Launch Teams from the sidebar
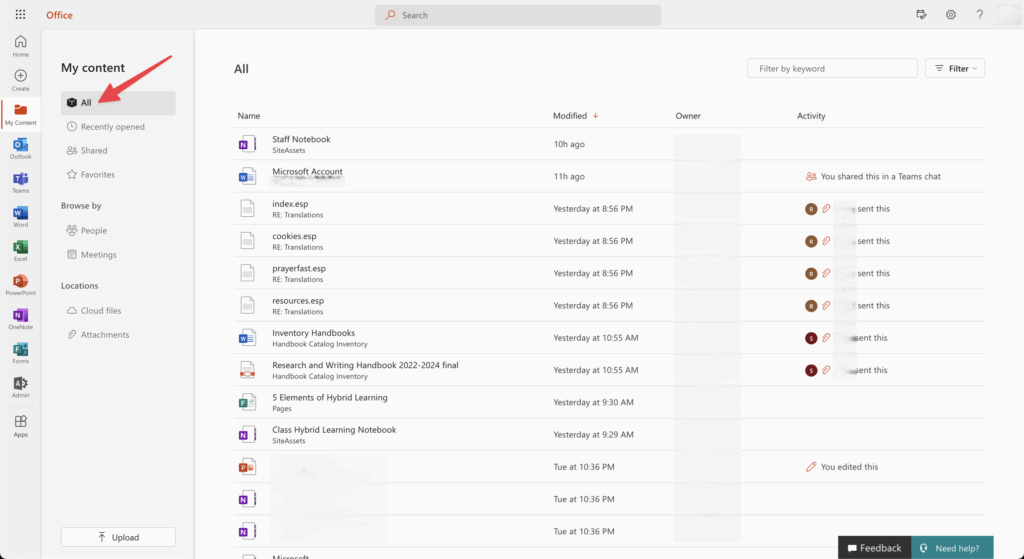Screen dimensions: 1024x559 (20, 182)
